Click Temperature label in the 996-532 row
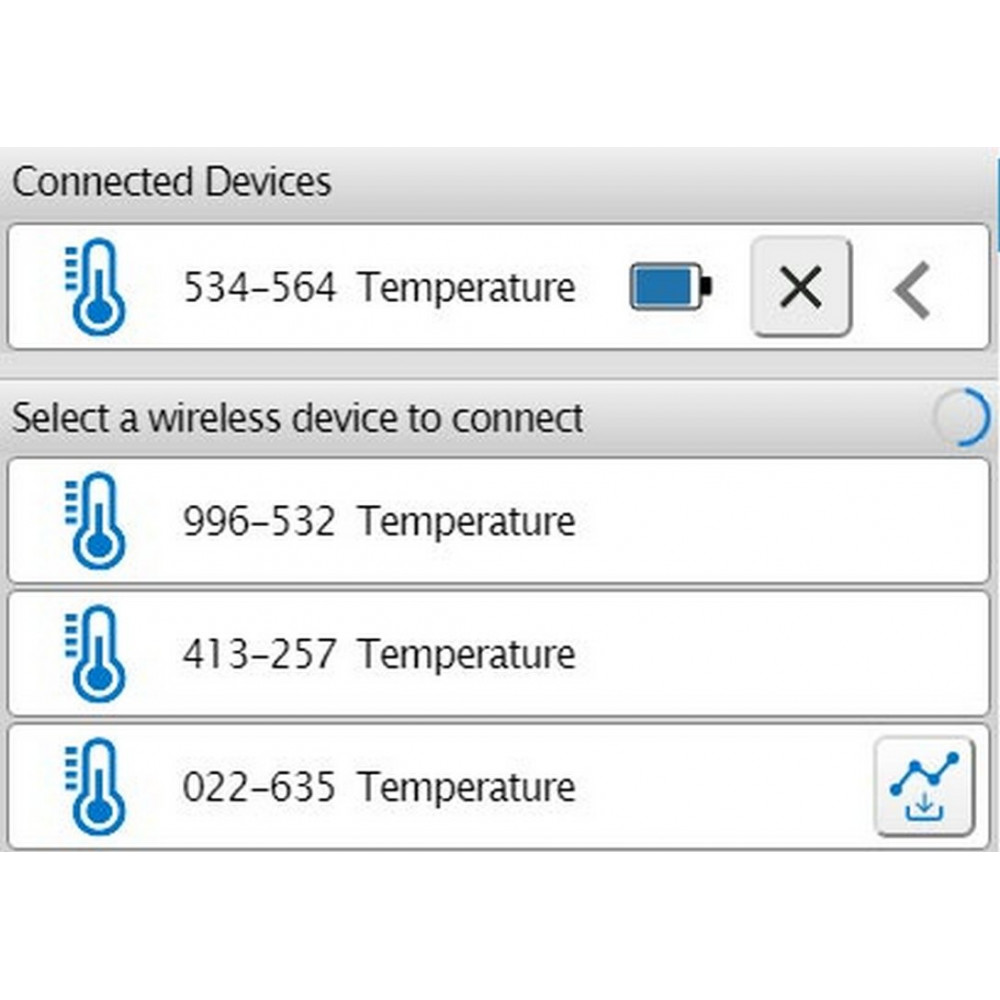 click(467, 521)
